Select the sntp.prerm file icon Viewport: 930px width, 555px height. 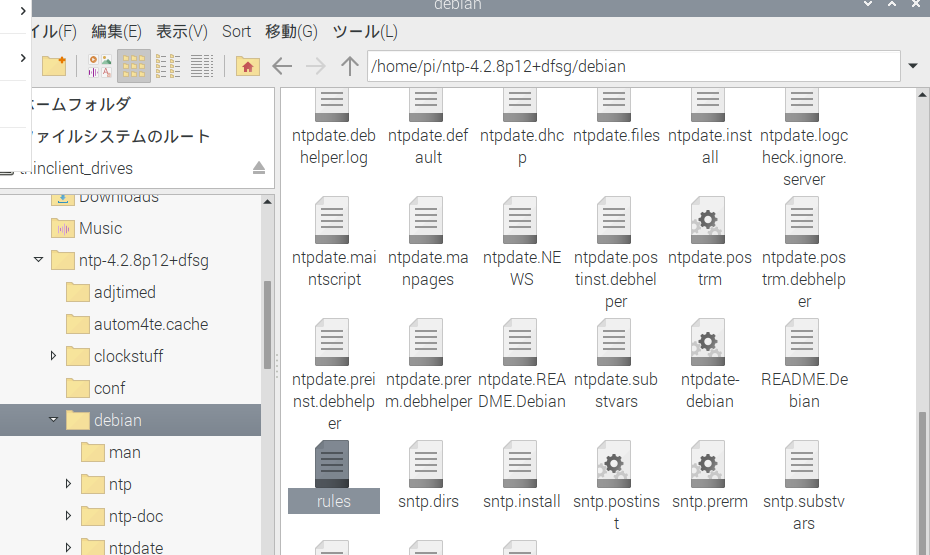pyautogui.click(x=708, y=464)
